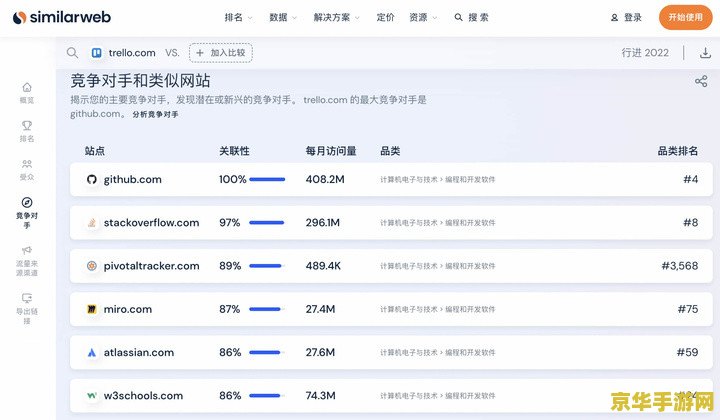Click the date range text 2022

click(645, 53)
